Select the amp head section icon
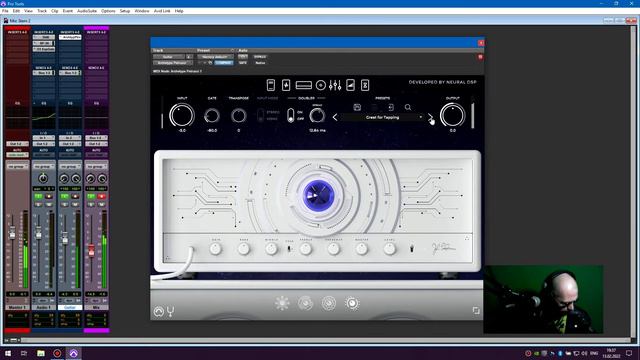Image resolution: width=640 pixels, height=360 pixels. (x=304, y=85)
